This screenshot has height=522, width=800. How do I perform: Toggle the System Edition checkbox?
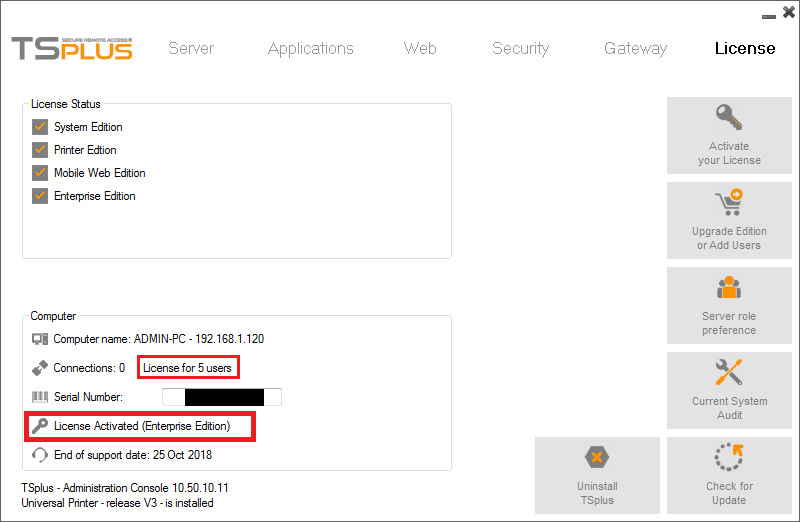40,127
